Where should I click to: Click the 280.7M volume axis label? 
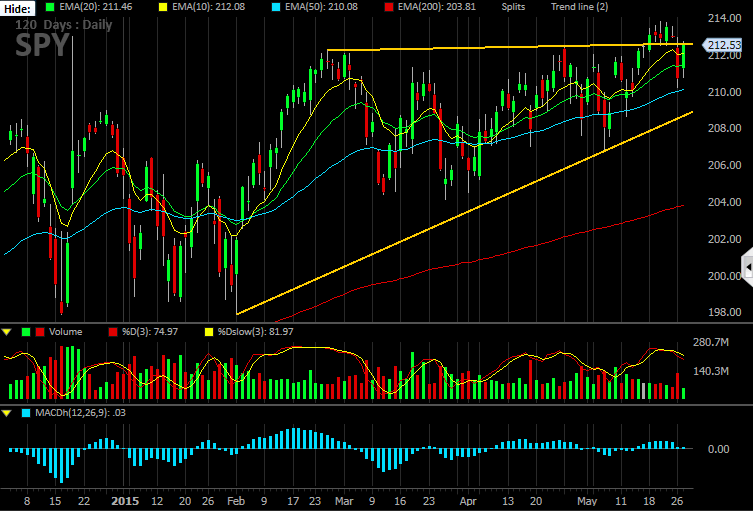tap(711, 342)
